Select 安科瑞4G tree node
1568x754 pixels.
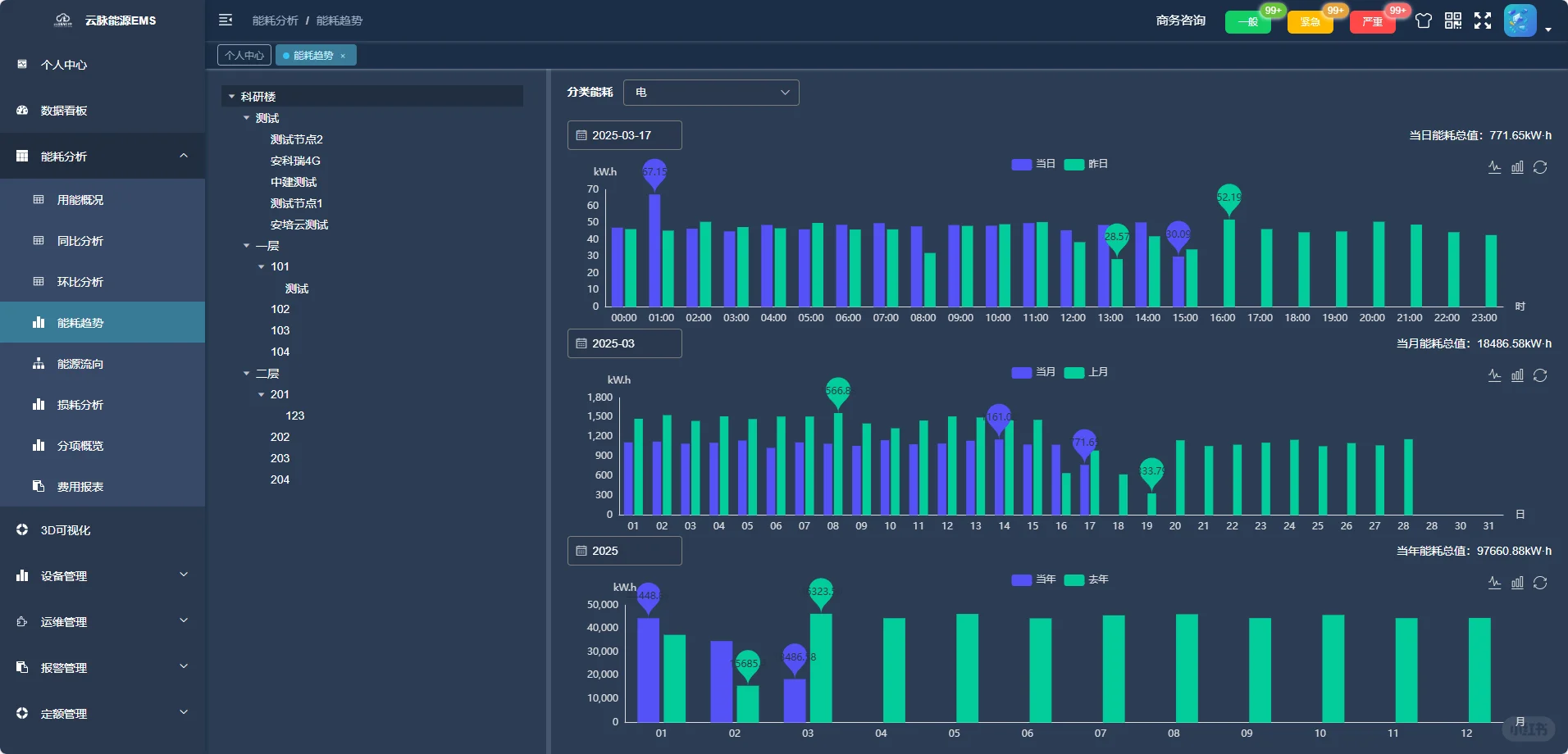(295, 161)
